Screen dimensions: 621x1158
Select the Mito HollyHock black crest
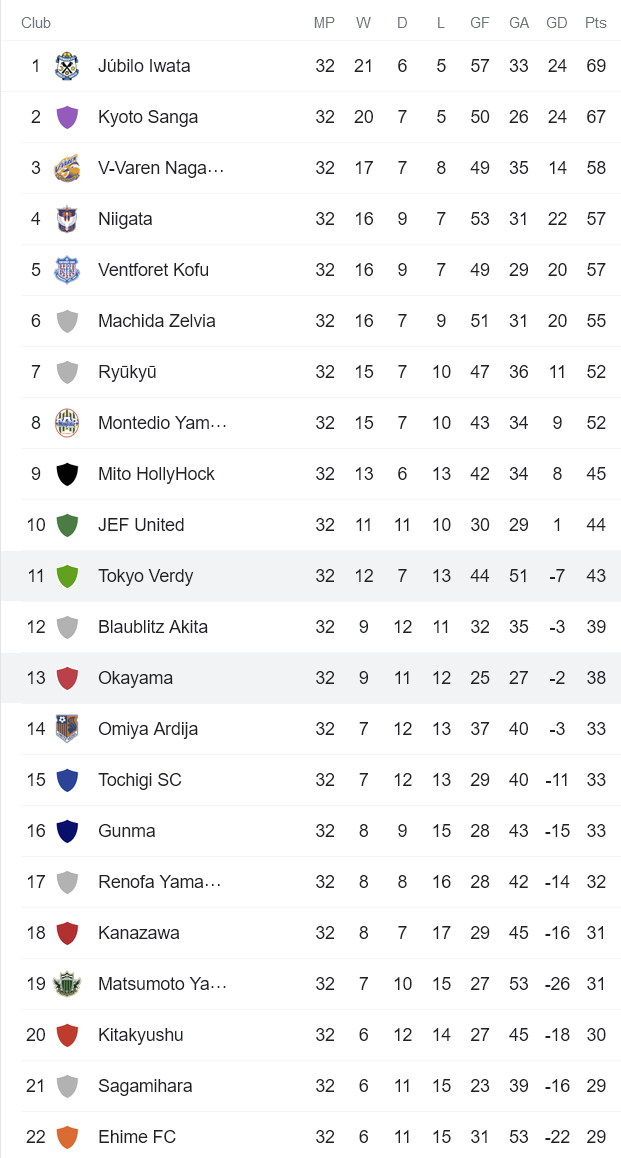pos(66,474)
